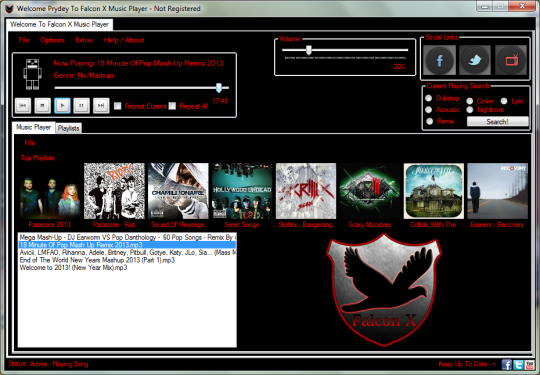Skip to previous track button
The width and height of the screenshot is (540, 375).
pyautogui.click(x=23, y=106)
